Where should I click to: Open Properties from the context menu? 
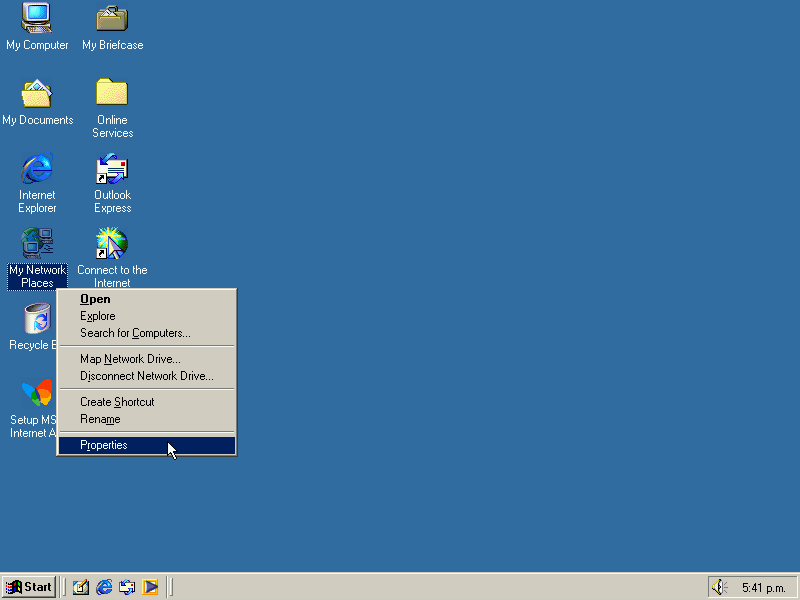(x=146, y=445)
